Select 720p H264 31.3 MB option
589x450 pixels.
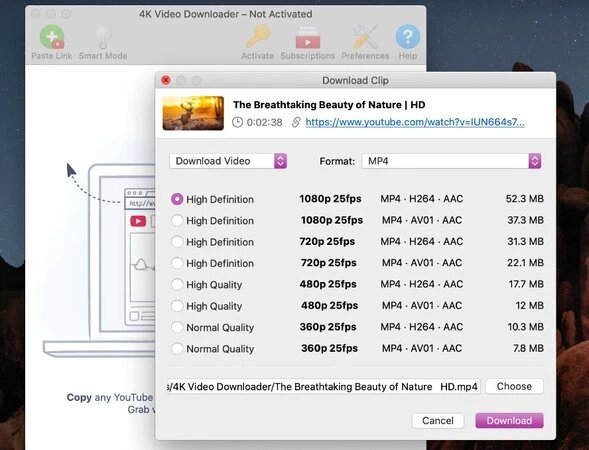pos(177,242)
